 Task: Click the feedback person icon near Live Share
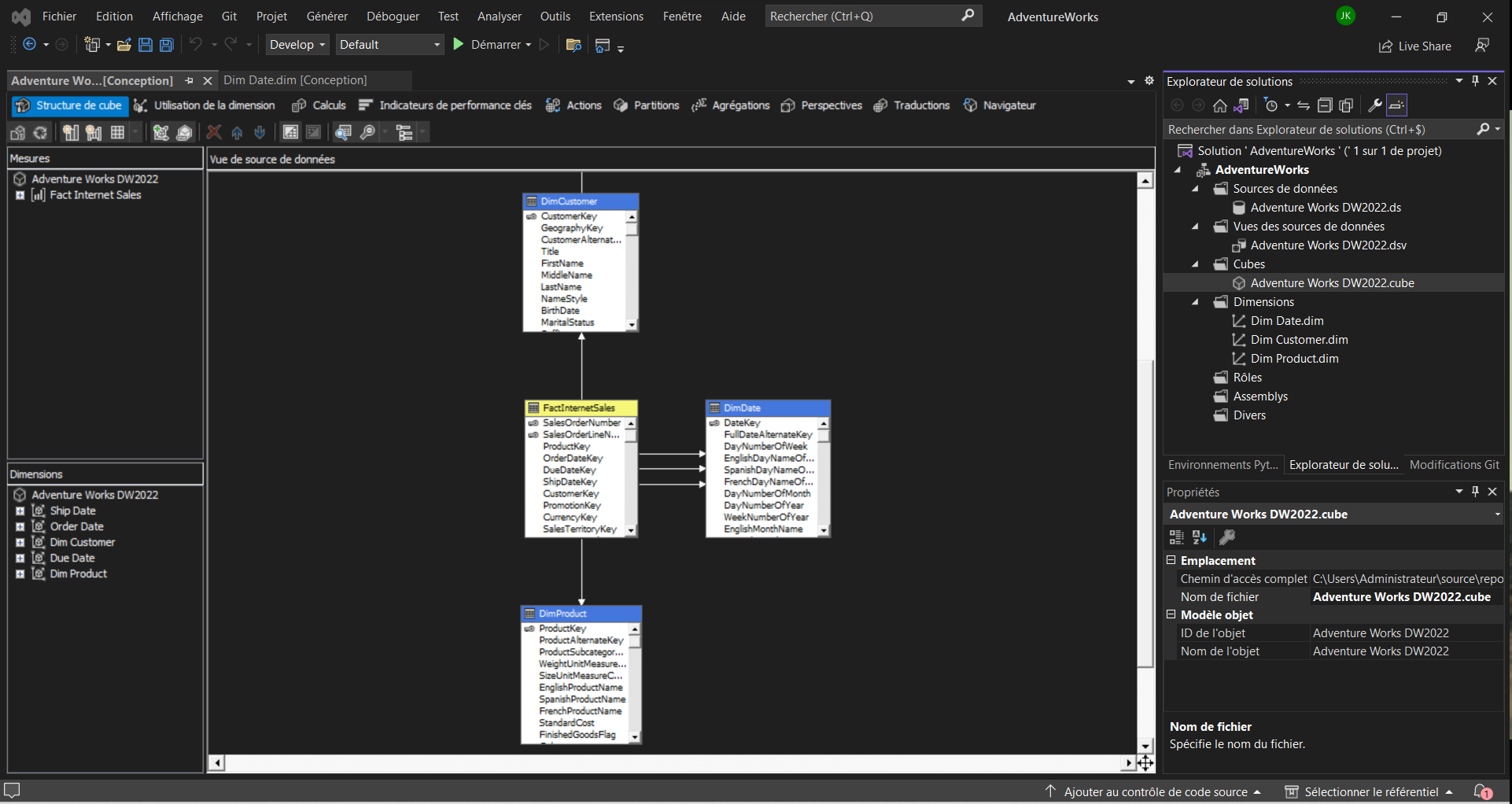coord(1482,46)
